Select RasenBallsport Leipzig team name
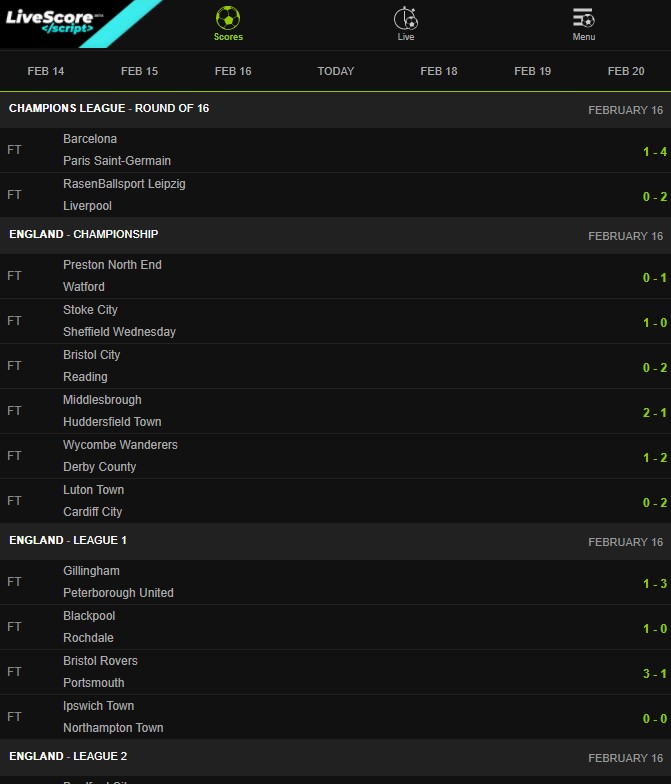Viewport: 671px width, 784px height. pos(124,184)
